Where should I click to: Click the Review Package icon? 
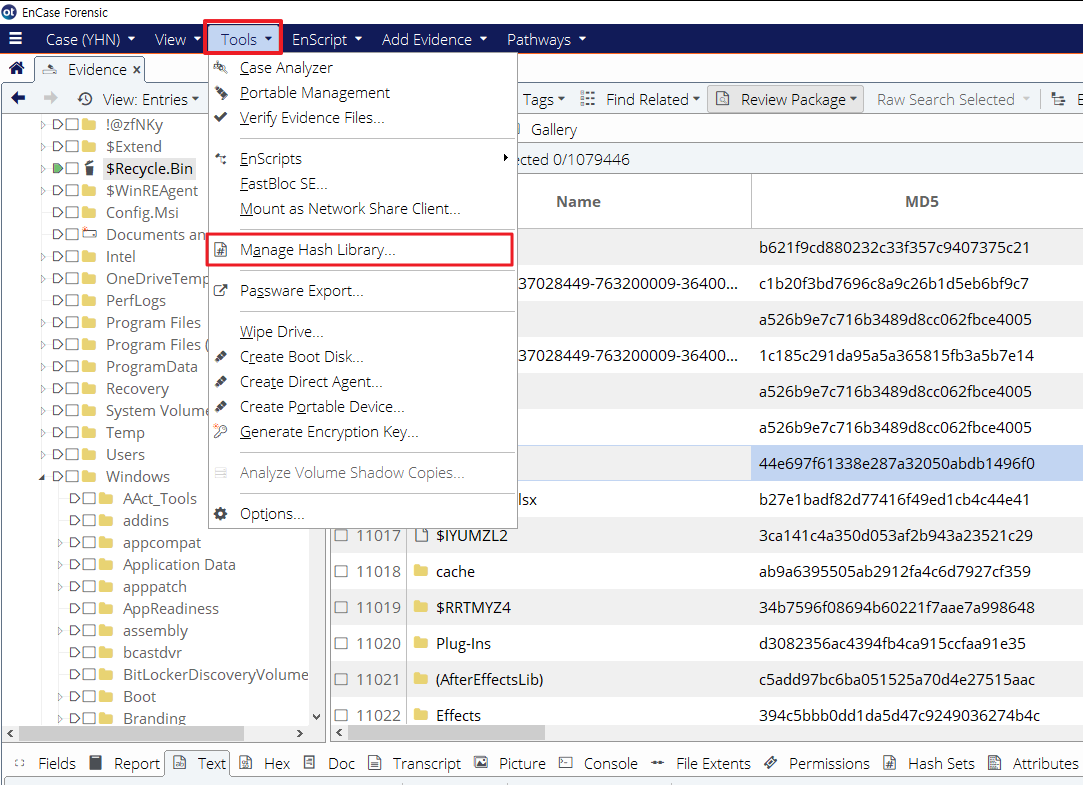coord(722,99)
